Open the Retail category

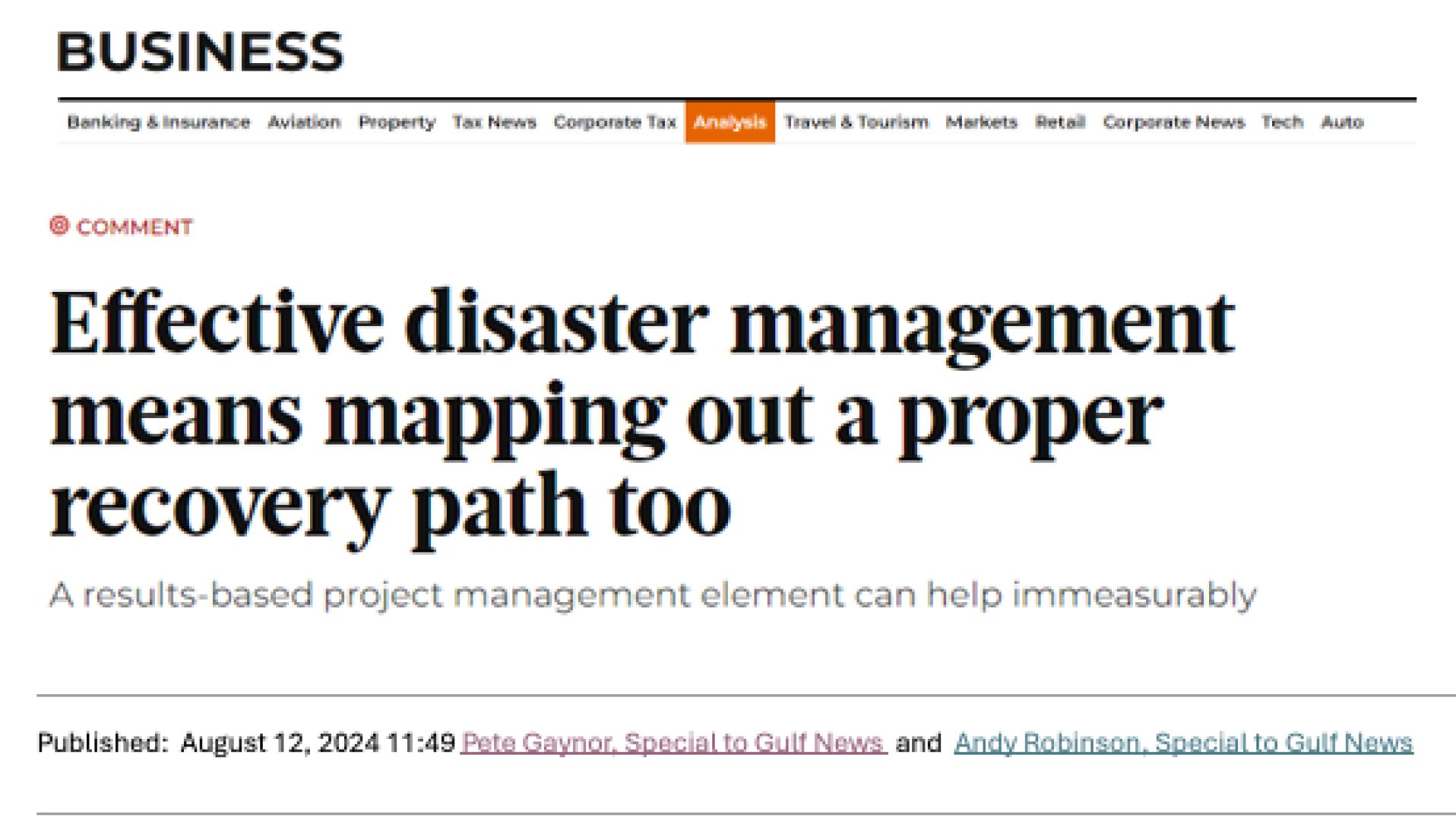1060,122
